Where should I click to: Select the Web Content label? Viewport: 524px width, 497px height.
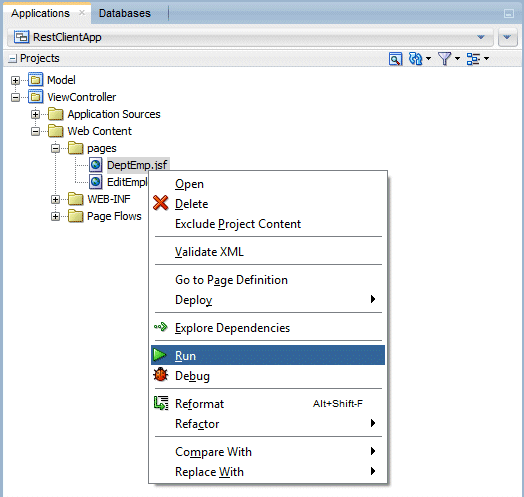pyautogui.click(x=100, y=131)
